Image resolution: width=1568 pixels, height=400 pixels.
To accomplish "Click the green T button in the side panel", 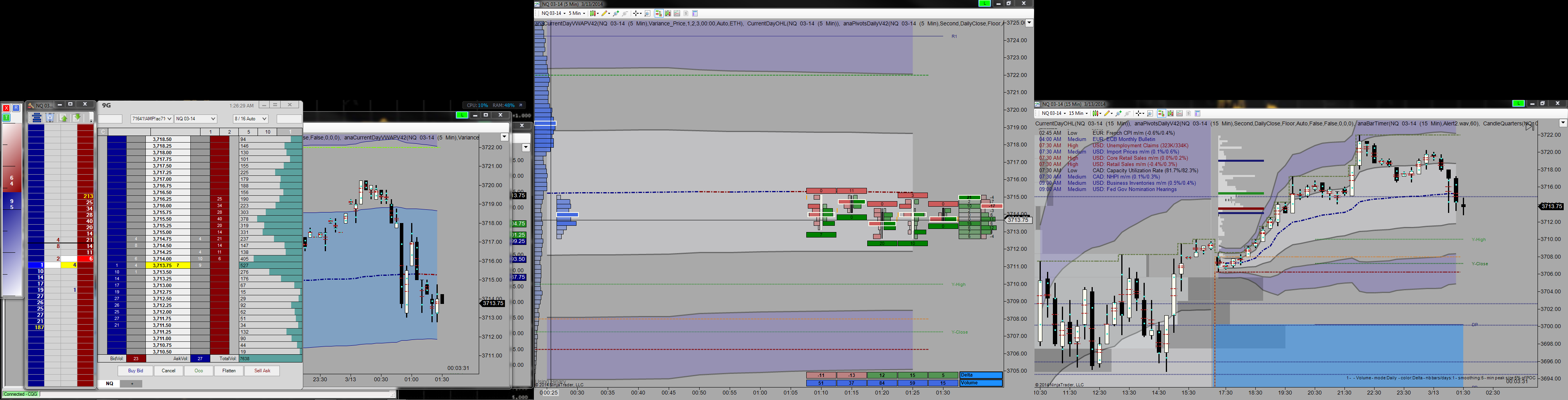I will click(6, 118).
